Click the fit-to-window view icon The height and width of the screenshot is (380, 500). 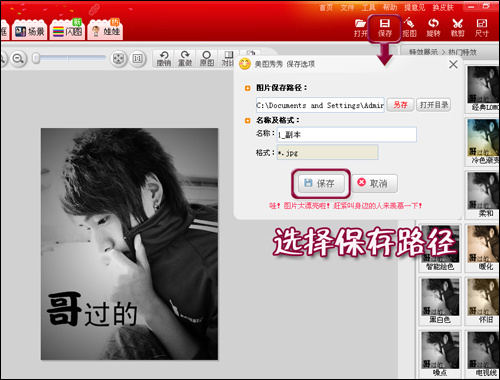click(118, 59)
